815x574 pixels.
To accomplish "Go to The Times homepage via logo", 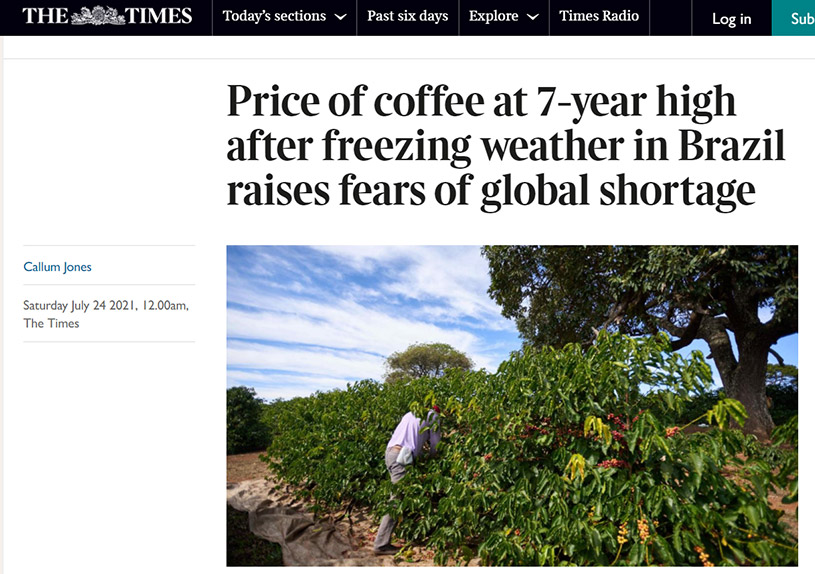I will pyautogui.click(x=108, y=16).
